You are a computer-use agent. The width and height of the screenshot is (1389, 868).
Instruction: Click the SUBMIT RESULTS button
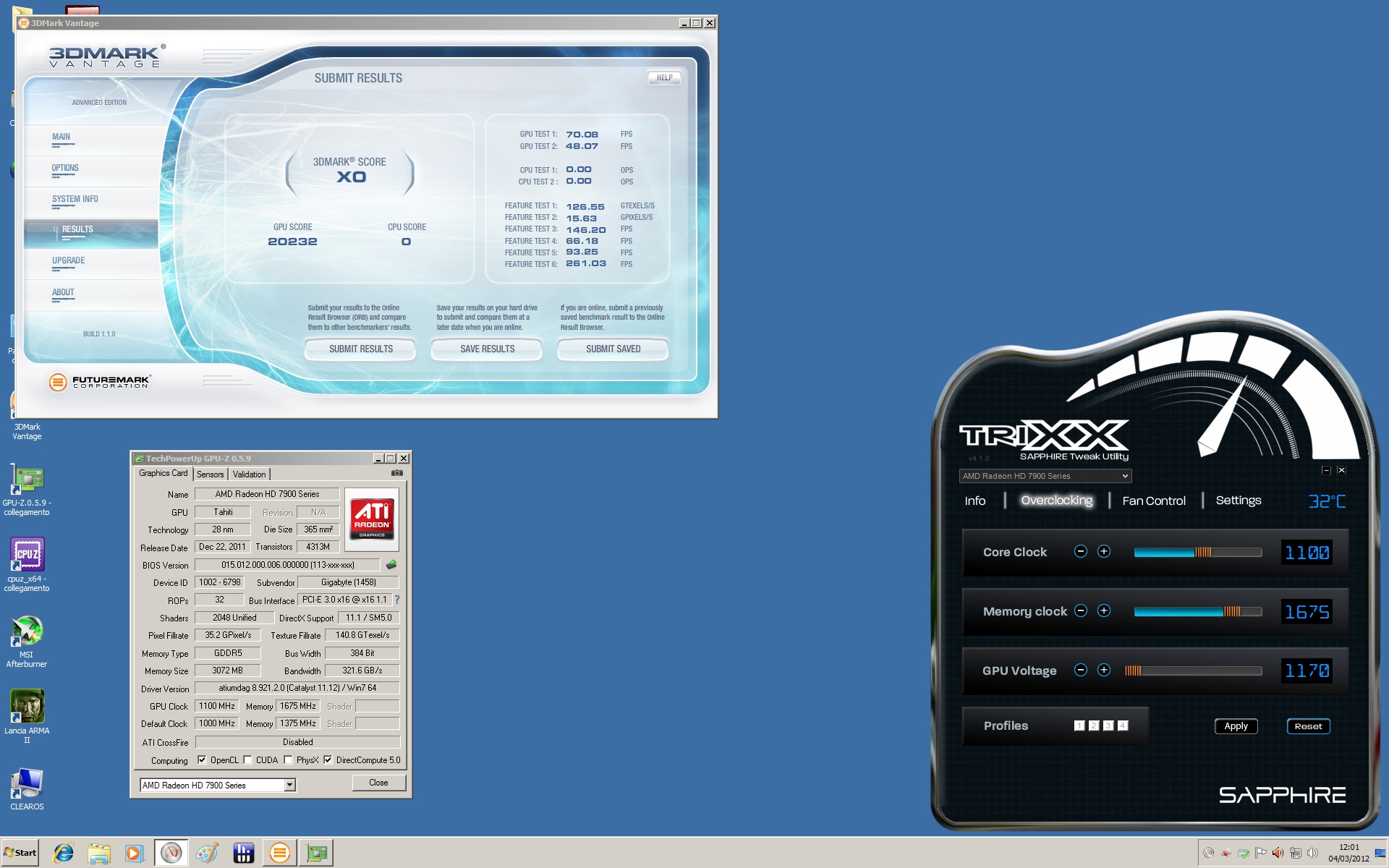coord(360,349)
